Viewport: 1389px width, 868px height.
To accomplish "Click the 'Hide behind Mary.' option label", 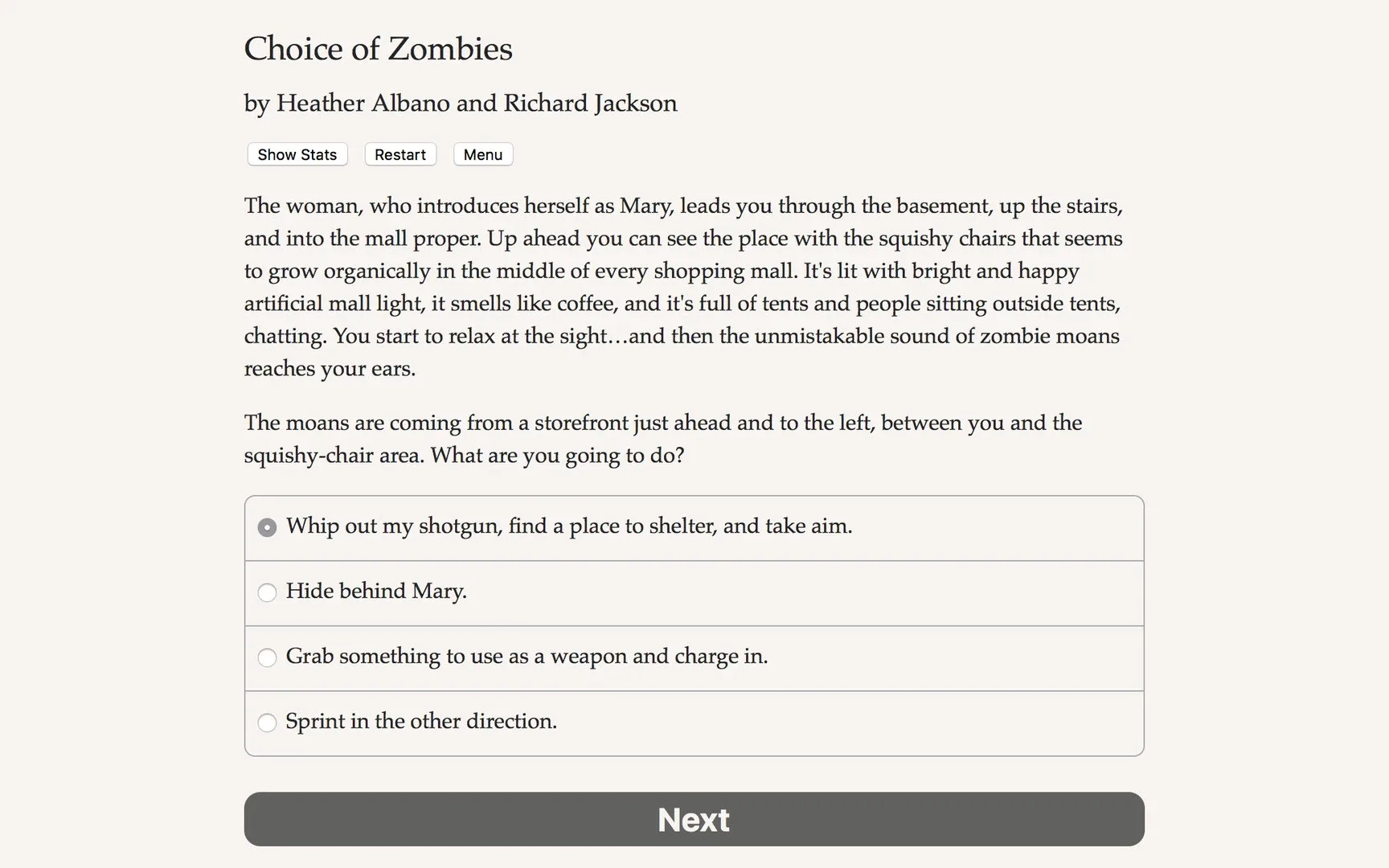I will 375,591.
